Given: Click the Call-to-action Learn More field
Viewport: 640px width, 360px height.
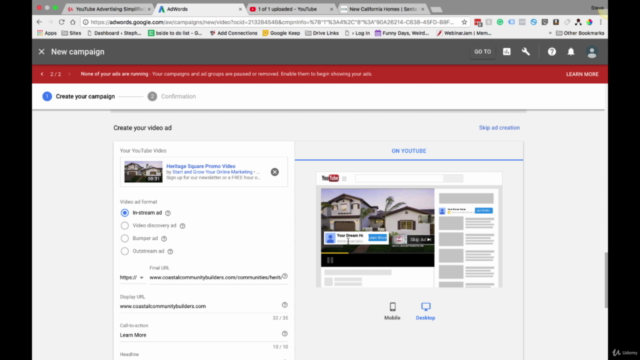Looking at the screenshot, I should coord(200,335).
